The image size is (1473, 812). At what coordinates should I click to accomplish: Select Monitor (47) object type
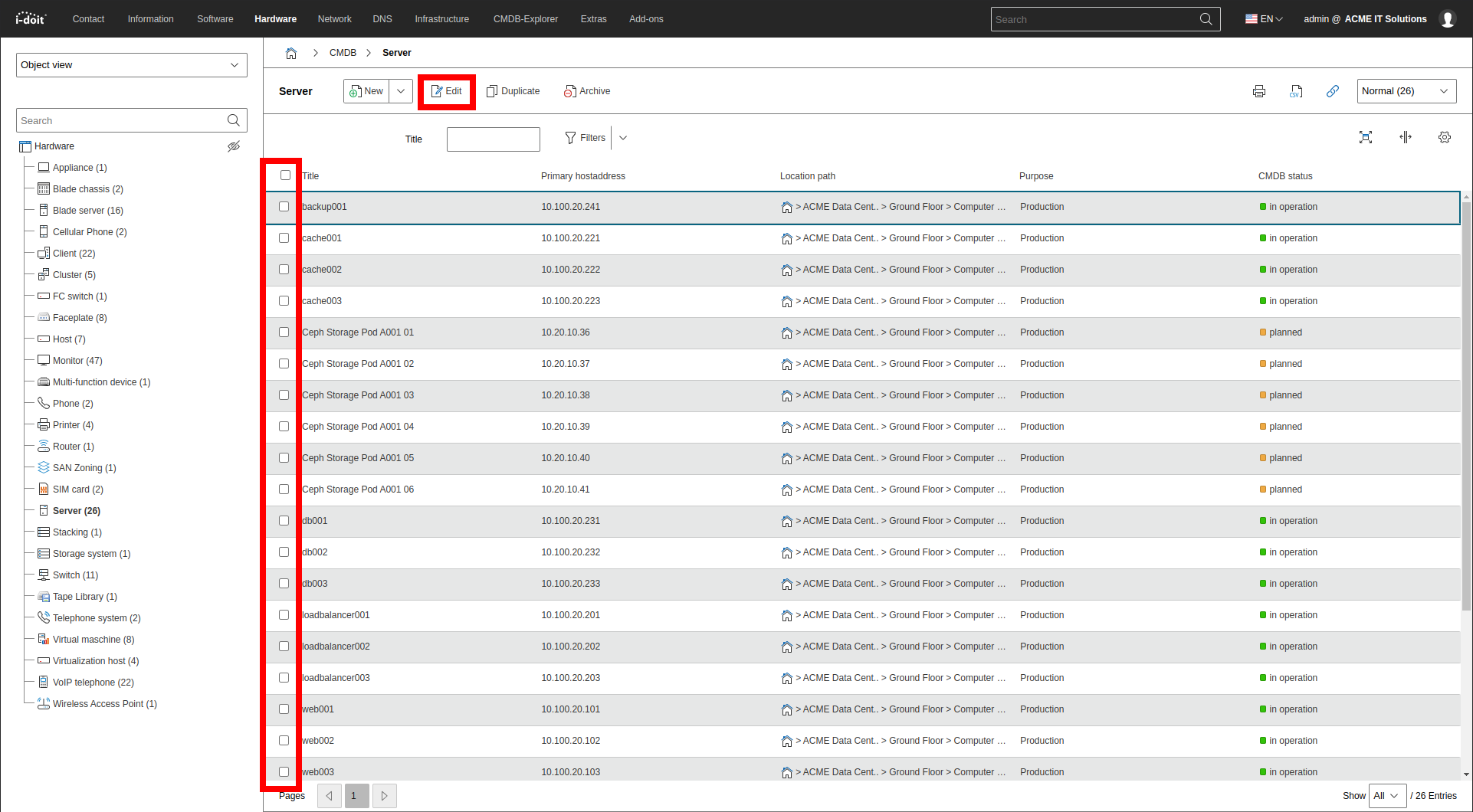[77, 361]
